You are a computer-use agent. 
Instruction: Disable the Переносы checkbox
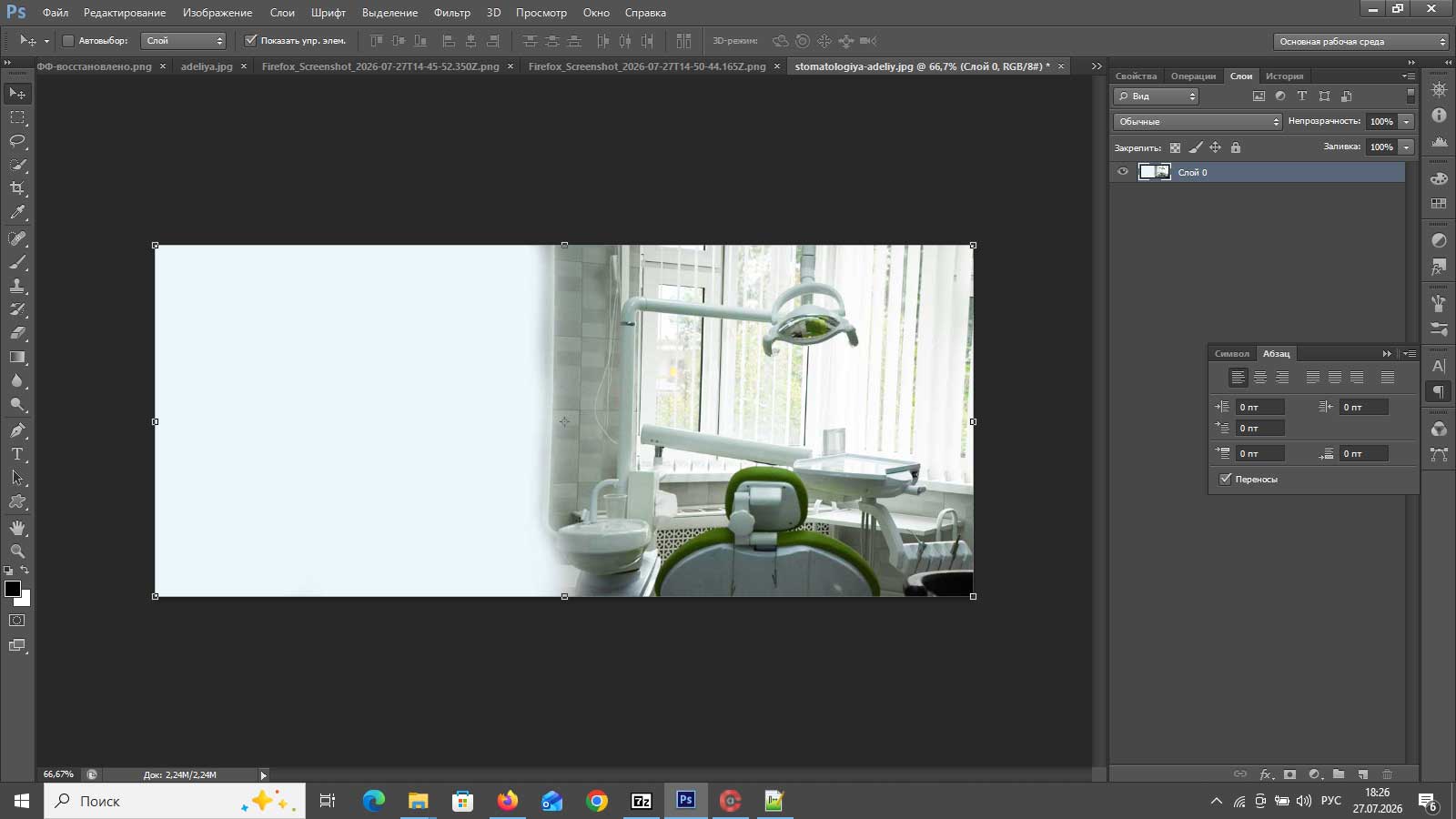click(x=1225, y=479)
